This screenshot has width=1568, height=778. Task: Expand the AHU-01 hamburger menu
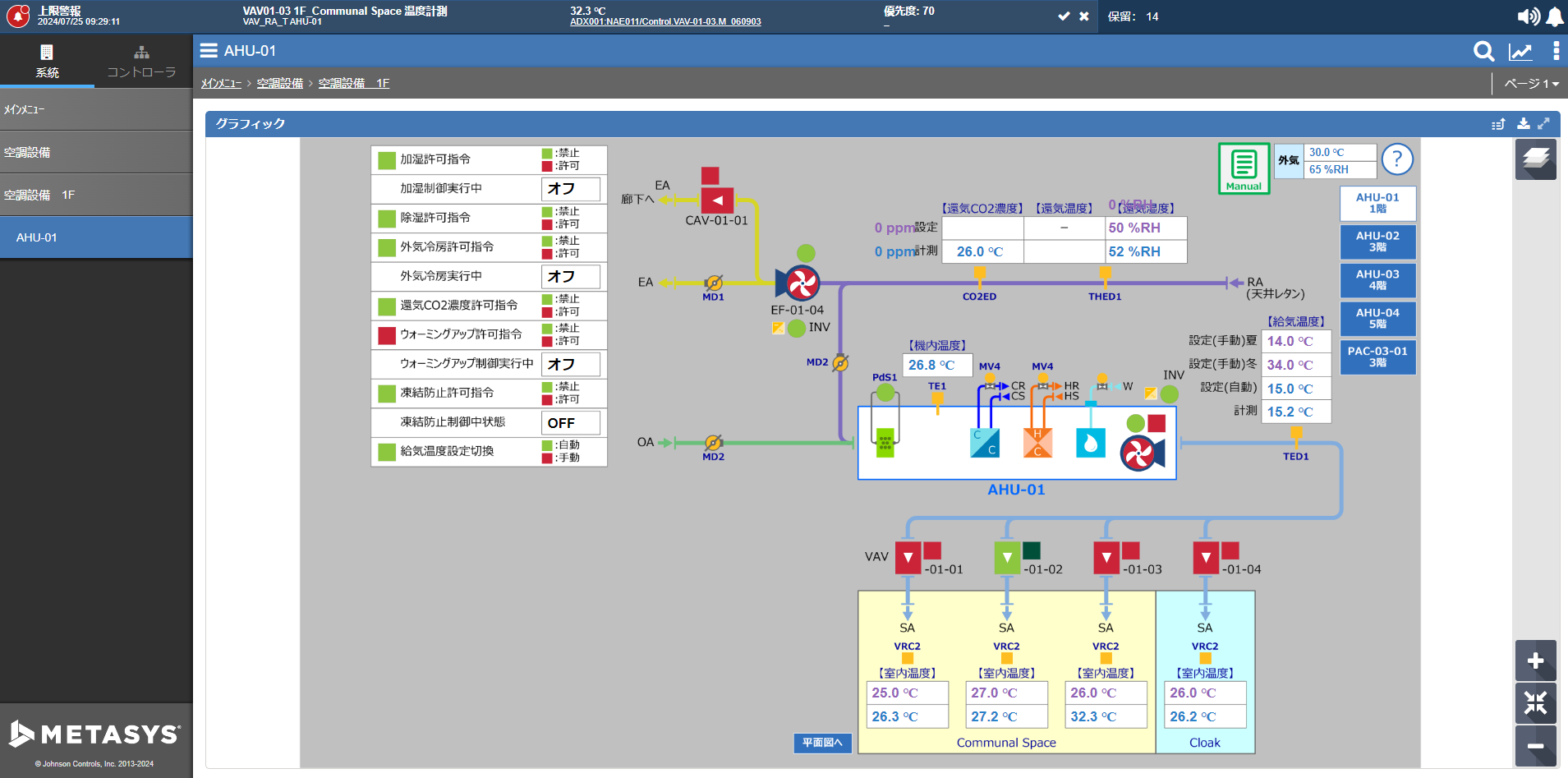(209, 51)
